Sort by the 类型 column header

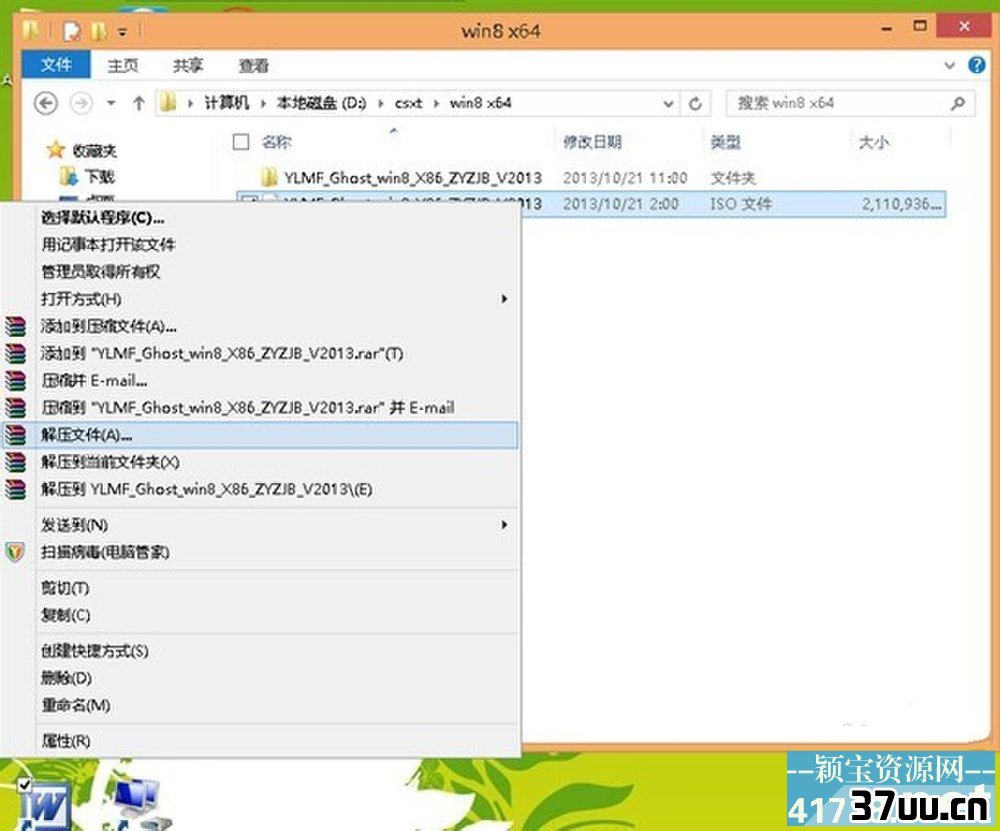(726, 142)
